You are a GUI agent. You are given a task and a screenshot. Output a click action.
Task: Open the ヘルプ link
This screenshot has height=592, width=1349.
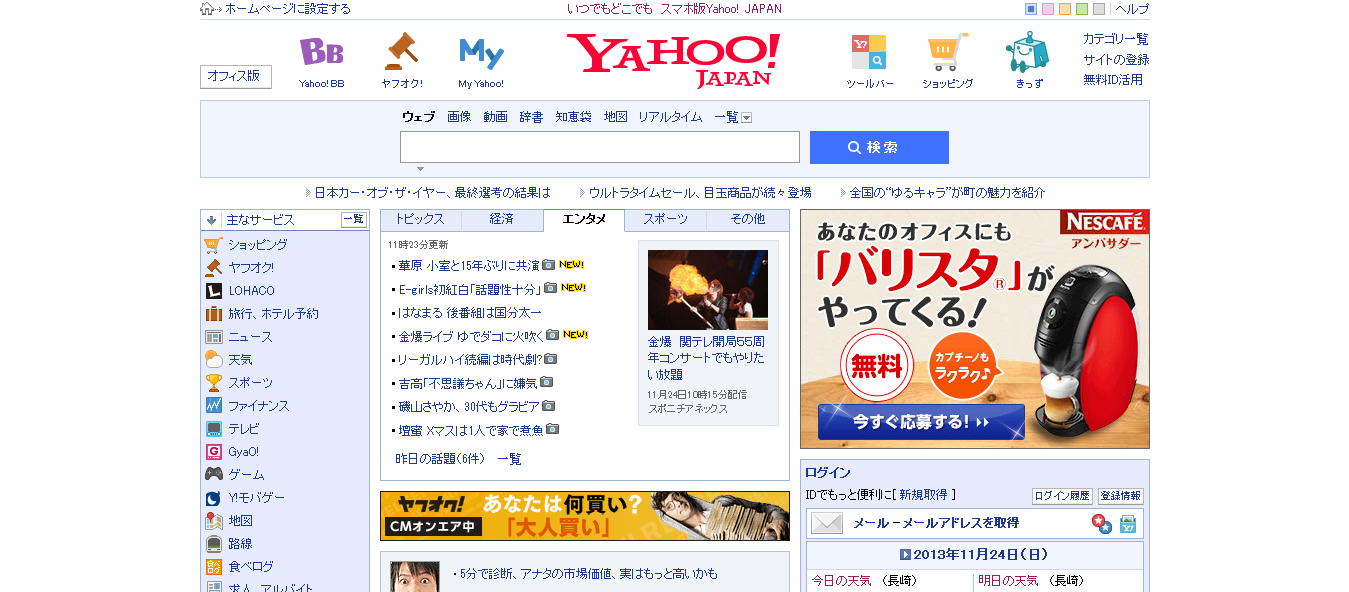(x=1132, y=9)
